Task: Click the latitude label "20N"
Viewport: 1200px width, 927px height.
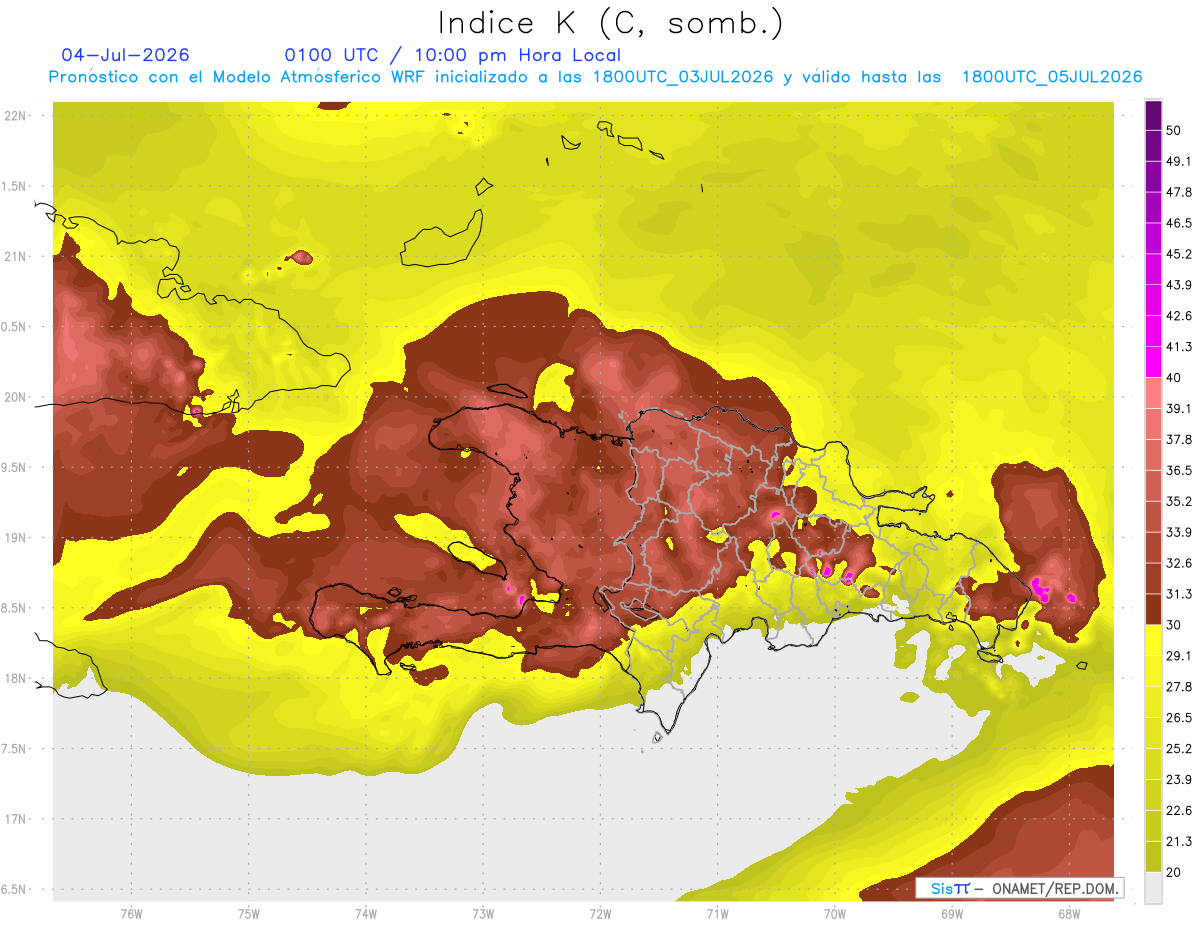Action: point(15,397)
